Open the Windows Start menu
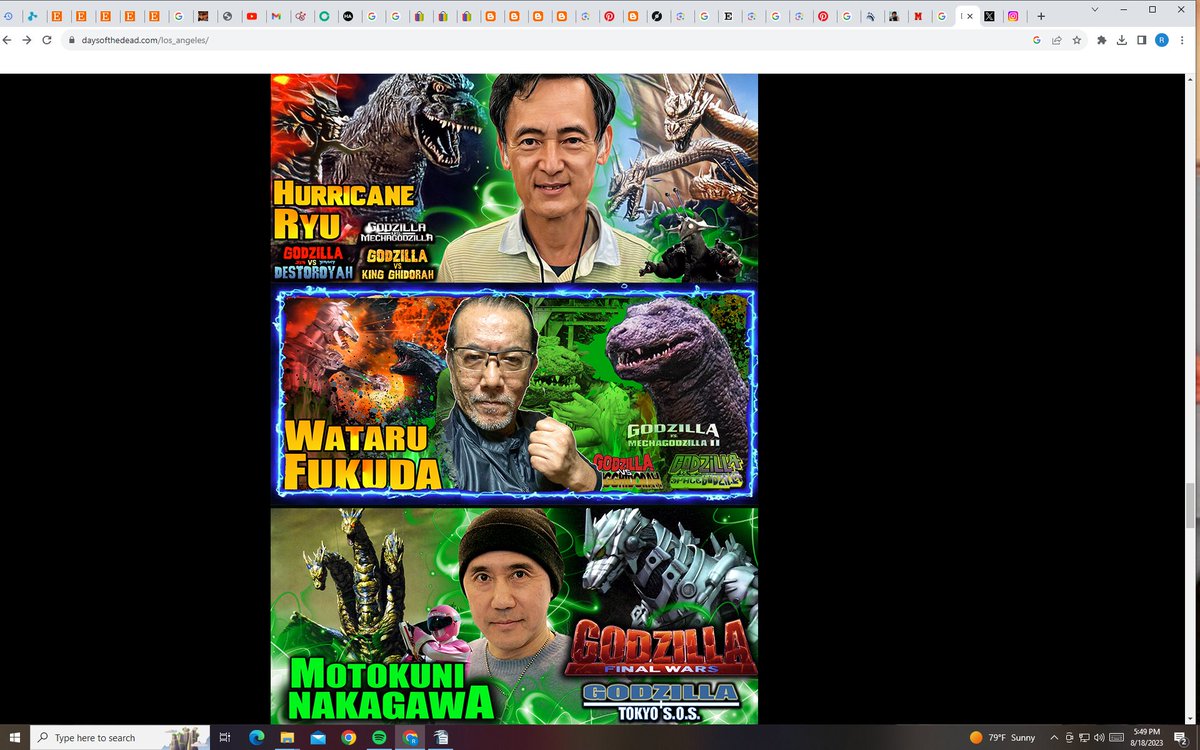 click(15, 738)
